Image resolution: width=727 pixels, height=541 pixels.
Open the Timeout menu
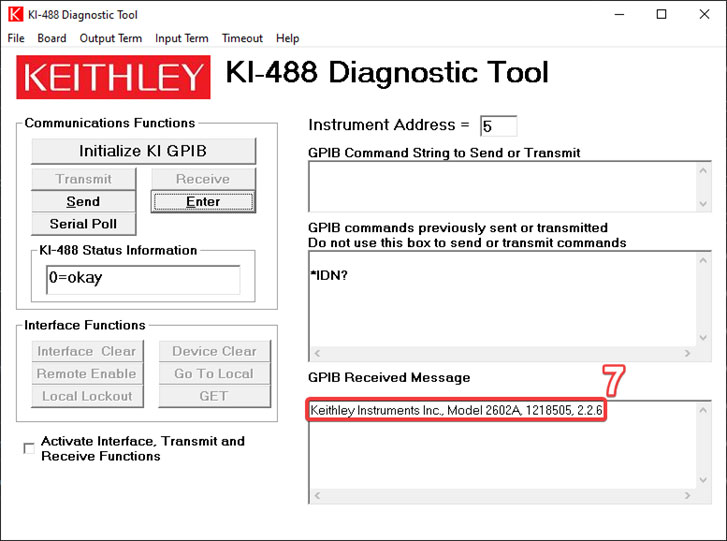click(242, 38)
